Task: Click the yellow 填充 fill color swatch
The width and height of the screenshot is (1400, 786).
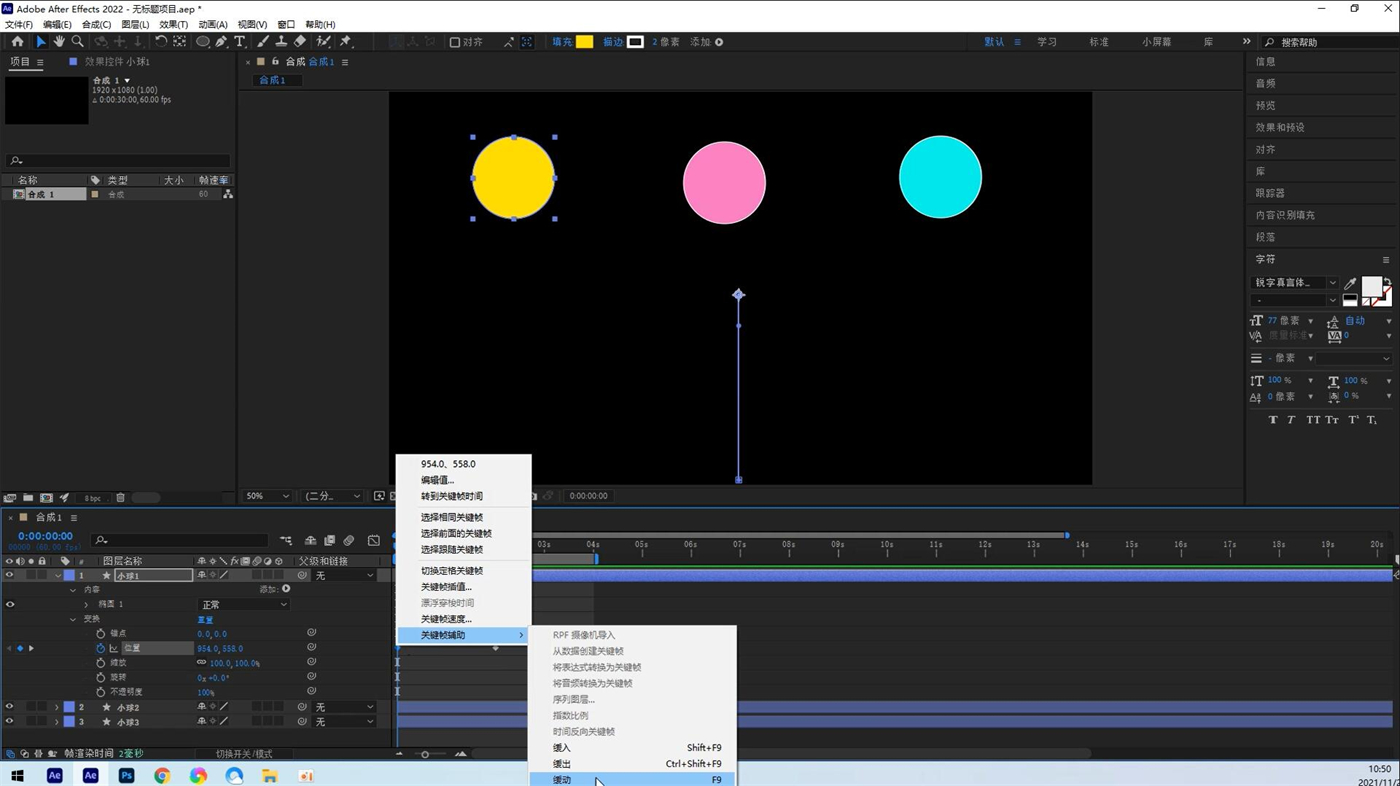Action: click(x=584, y=42)
